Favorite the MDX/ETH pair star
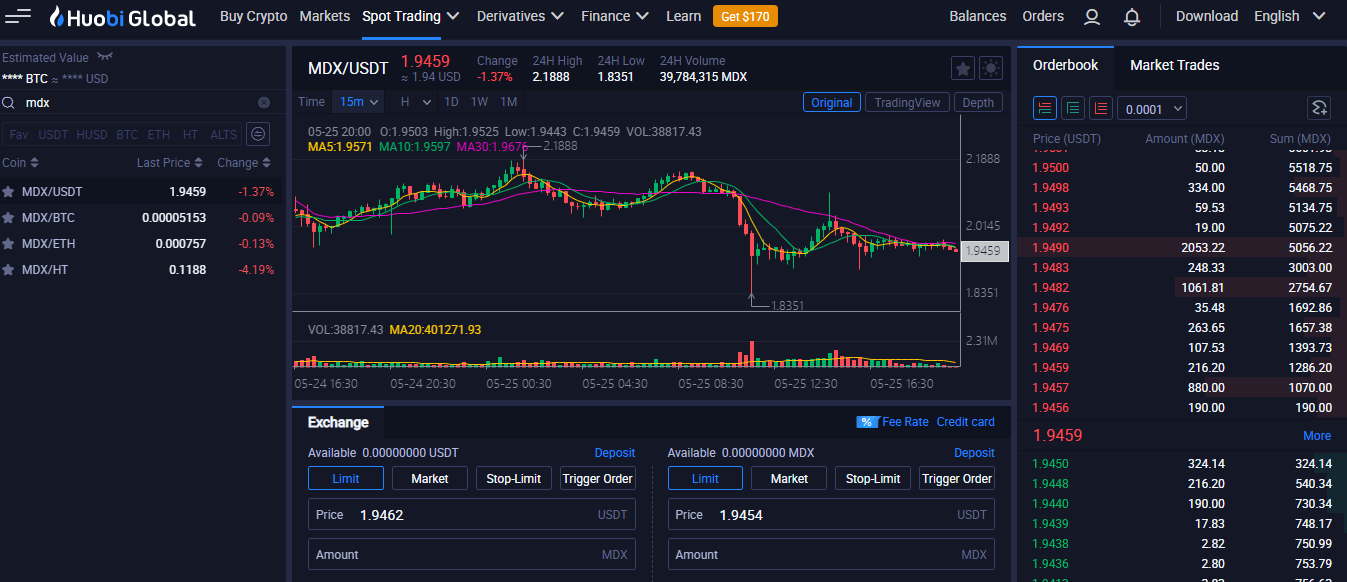 pos(9,244)
